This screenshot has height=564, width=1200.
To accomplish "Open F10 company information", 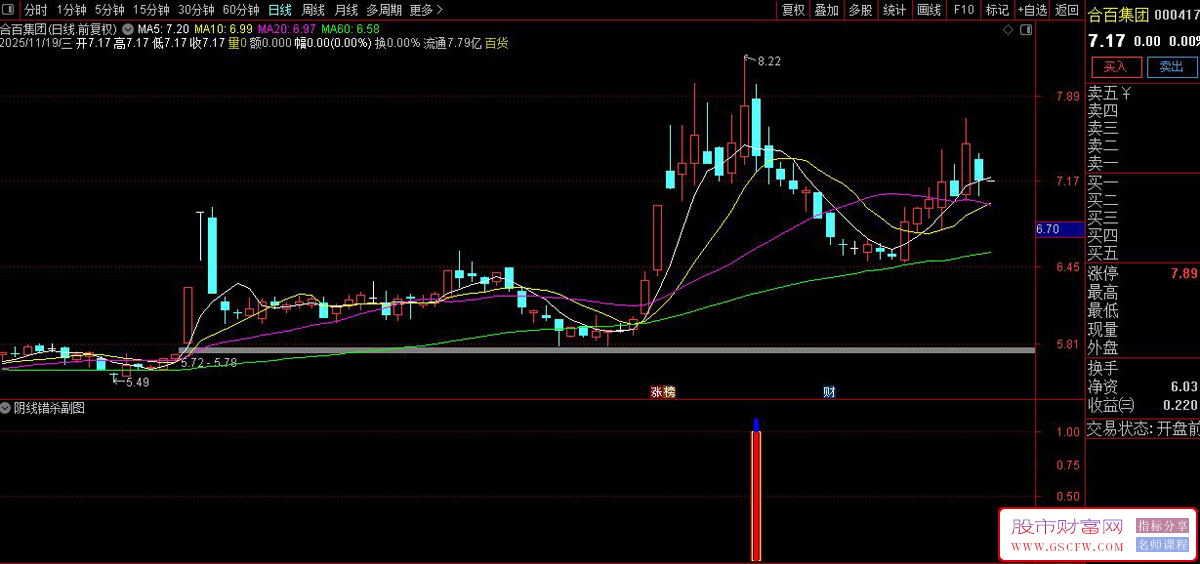I will tap(964, 10).
